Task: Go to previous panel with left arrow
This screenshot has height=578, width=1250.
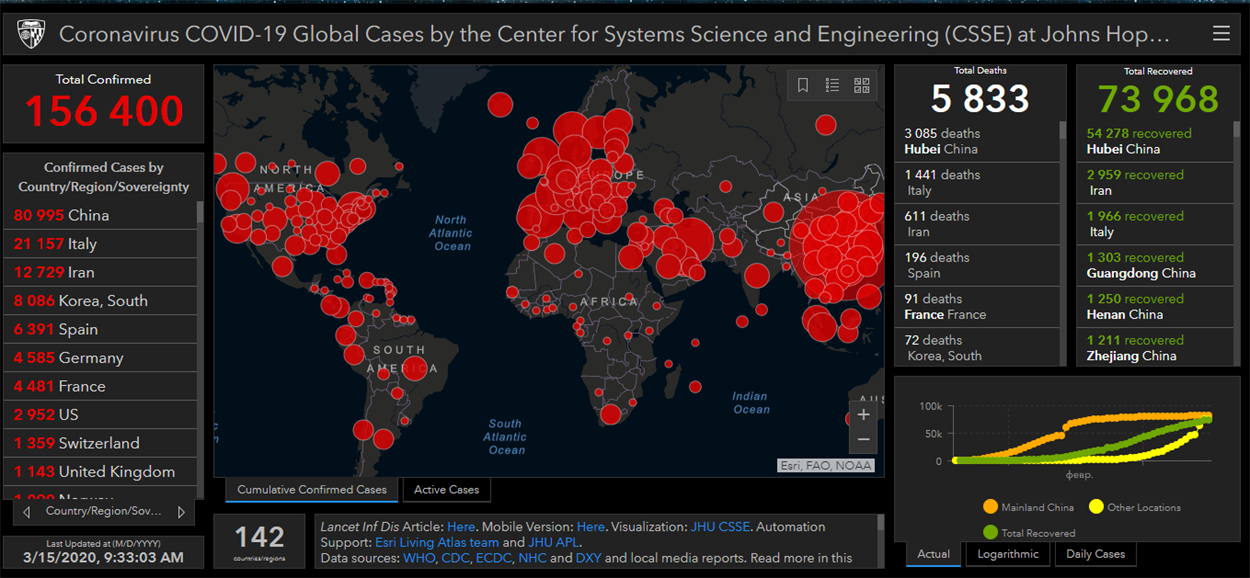Action: point(26,512)
